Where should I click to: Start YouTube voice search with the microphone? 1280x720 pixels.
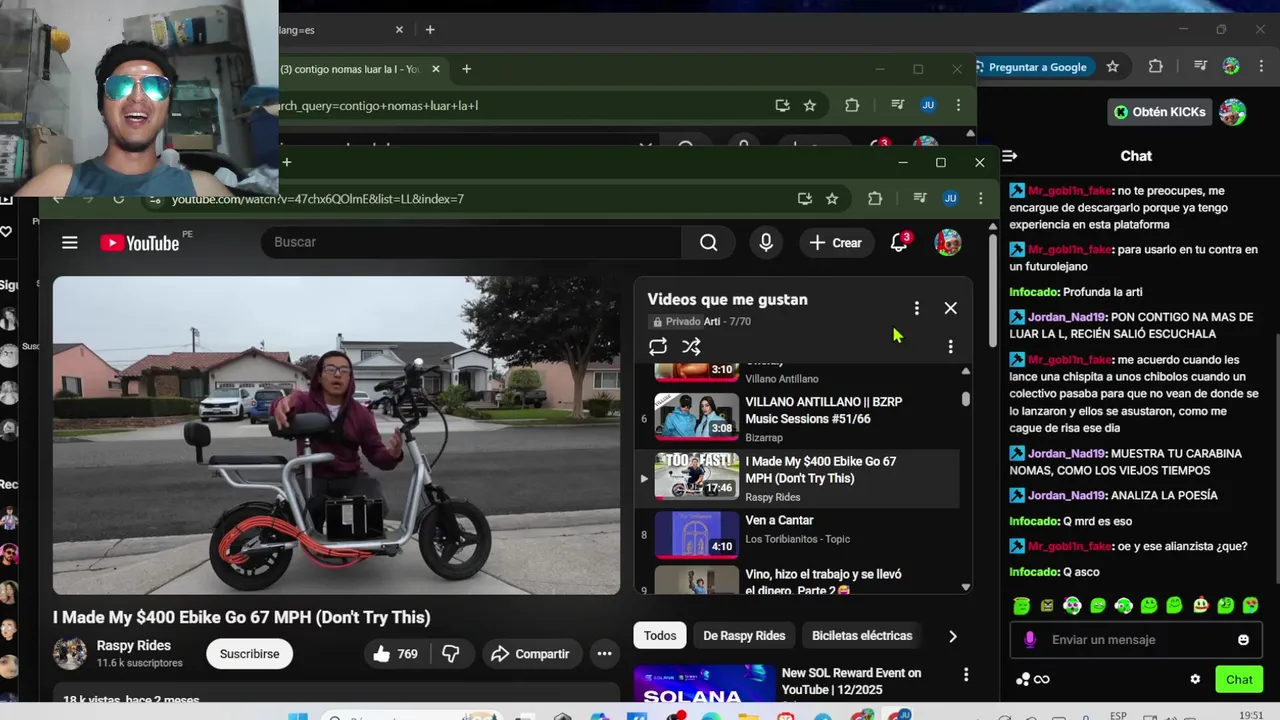[766, 242]
